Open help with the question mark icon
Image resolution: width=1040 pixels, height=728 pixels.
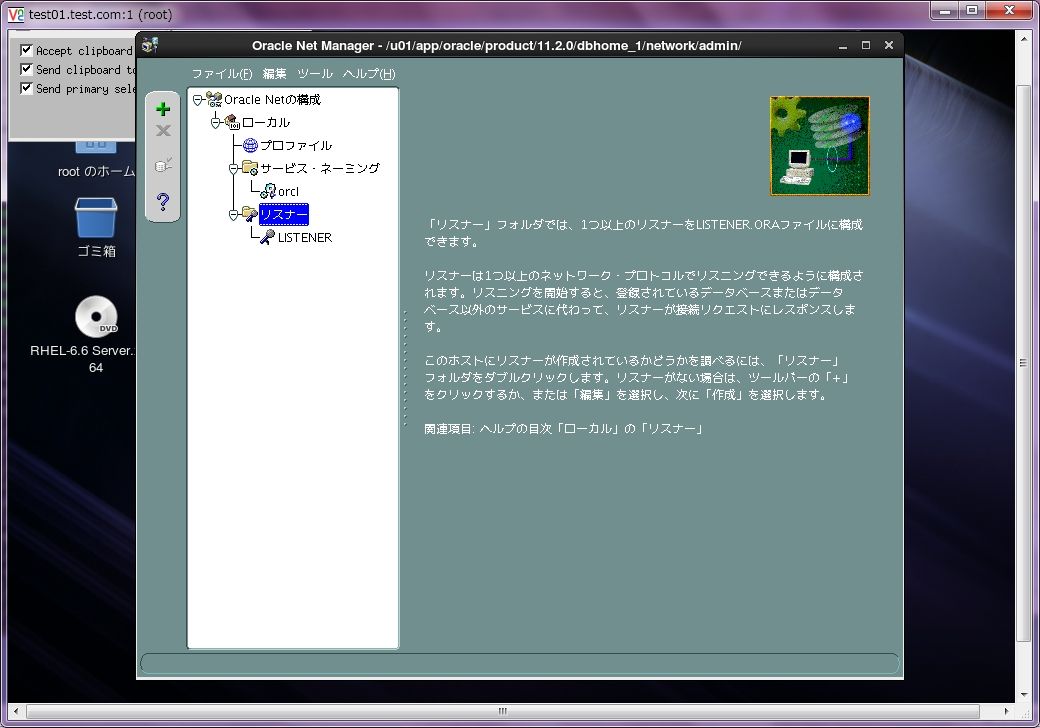coord(163,202)
